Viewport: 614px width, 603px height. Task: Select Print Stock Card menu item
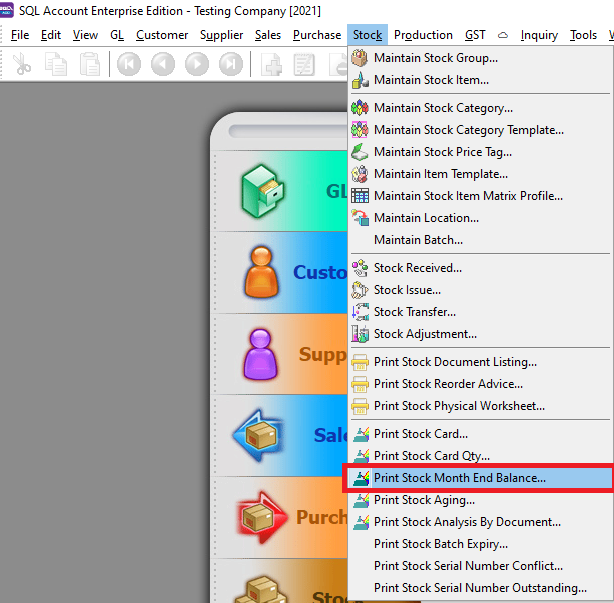420,434
